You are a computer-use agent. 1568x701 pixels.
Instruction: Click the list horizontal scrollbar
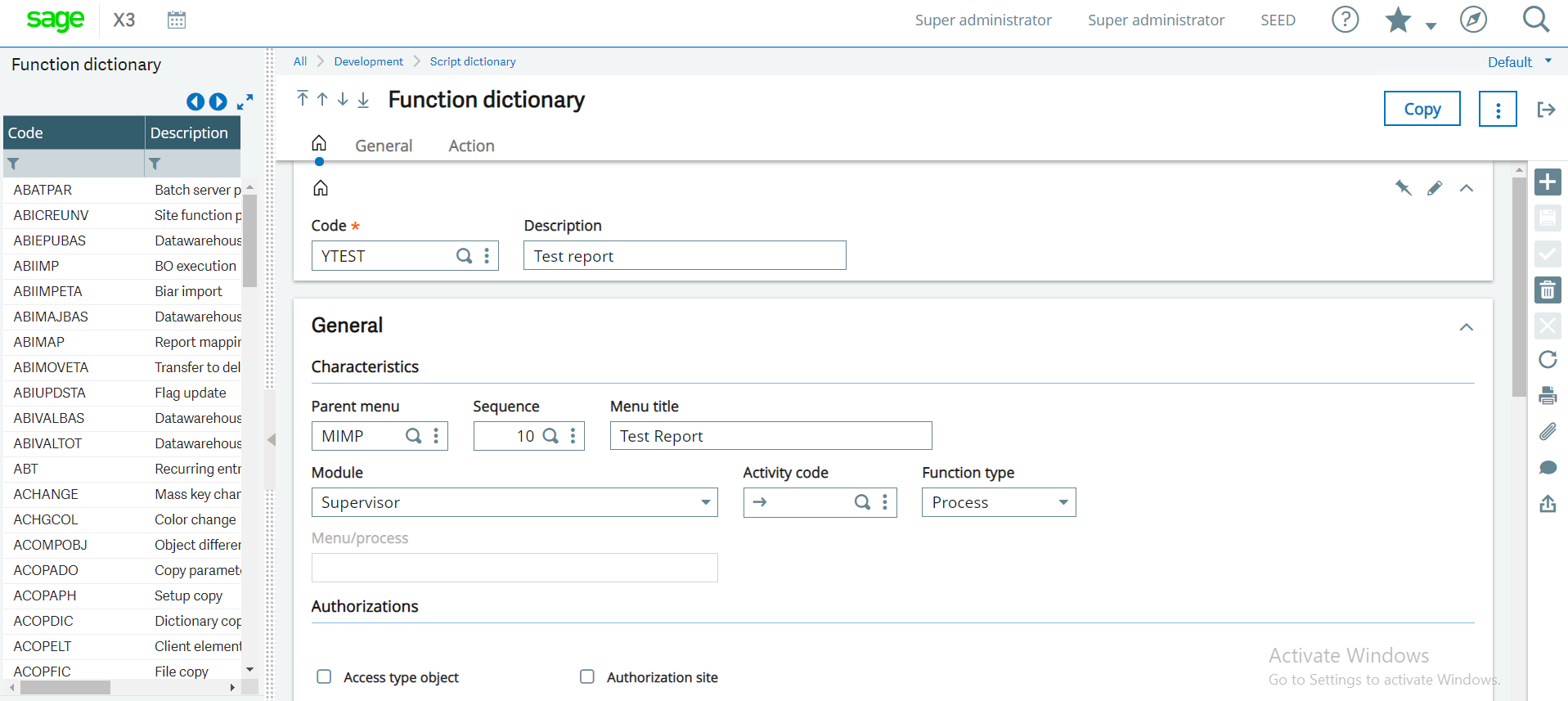[x=65, y=688]
